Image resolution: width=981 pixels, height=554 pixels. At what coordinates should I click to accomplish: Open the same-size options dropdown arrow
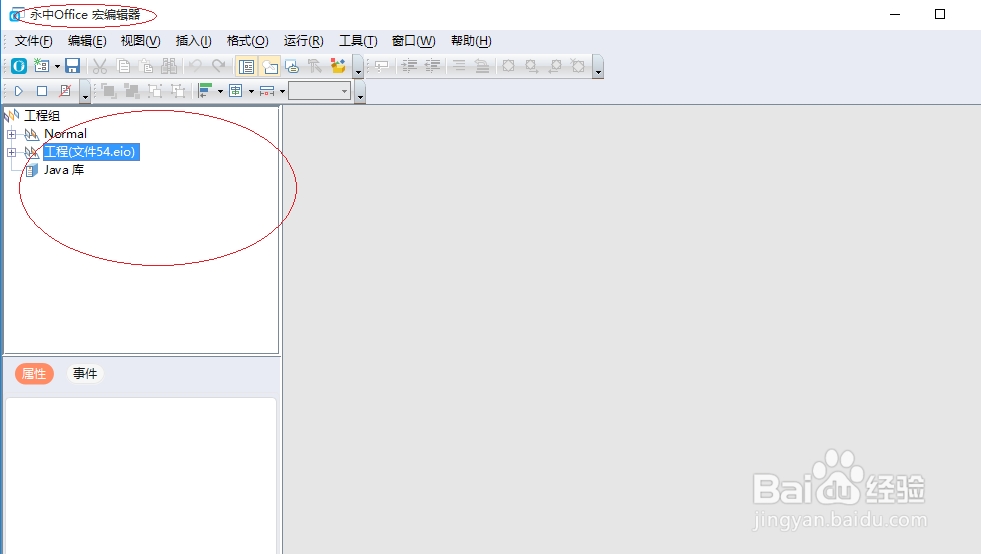(x=282, y=91)
